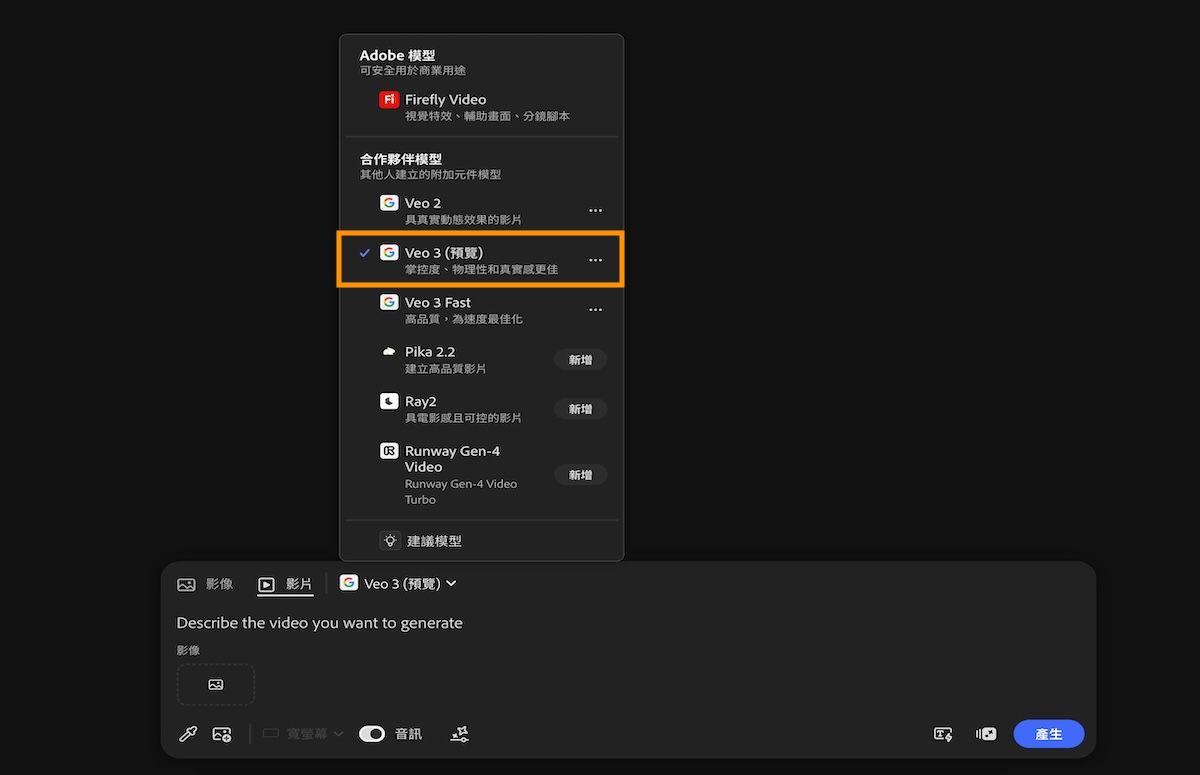Click the 合作夥伴模型 section heading
The width and height of the screenshot is (1200, 775).
click(401, 159)
